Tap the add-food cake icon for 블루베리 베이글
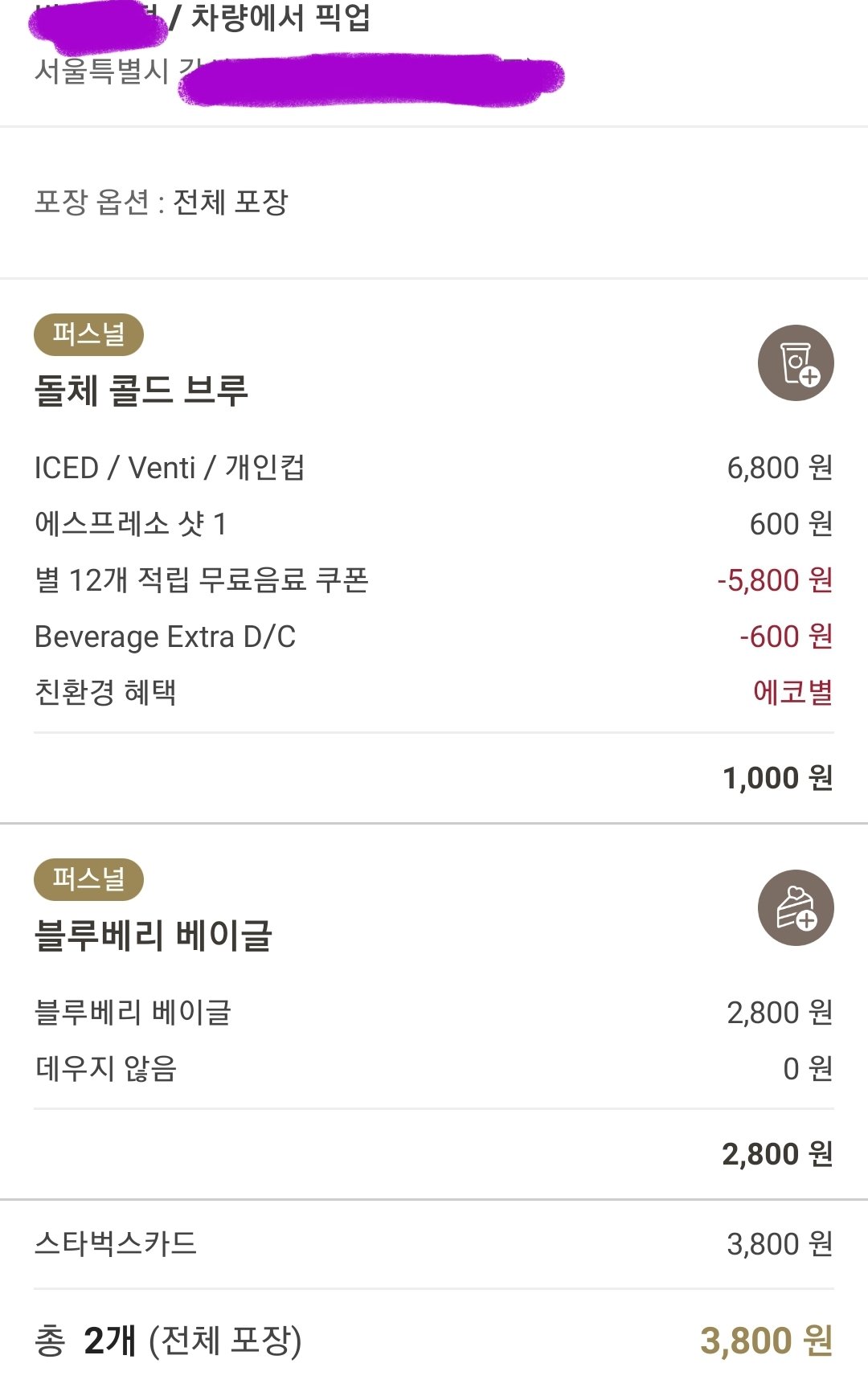This screenshot has width=868, height=1388. coord(796,908)
